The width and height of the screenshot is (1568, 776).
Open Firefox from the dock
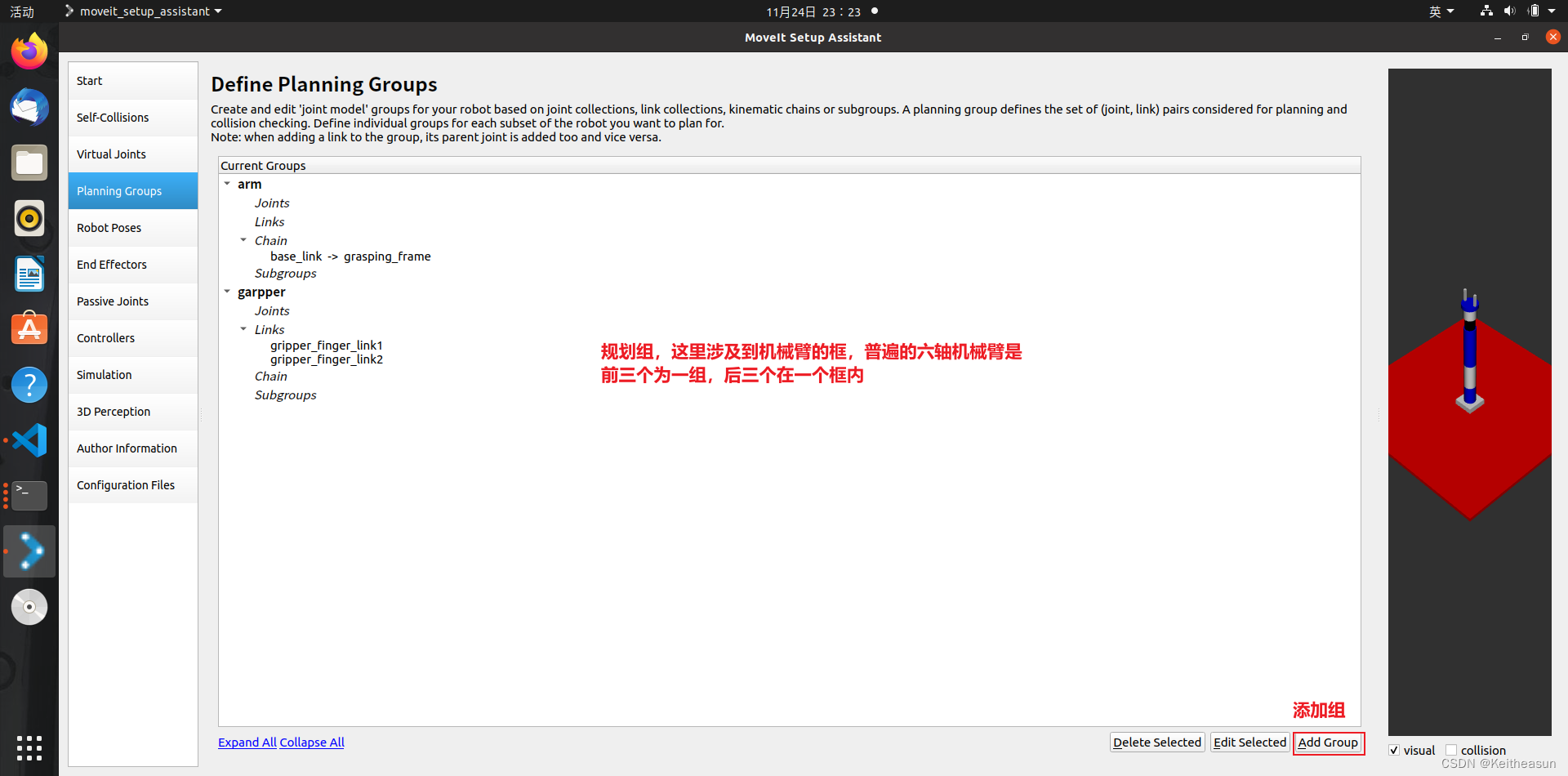click(x=29, y=51)
